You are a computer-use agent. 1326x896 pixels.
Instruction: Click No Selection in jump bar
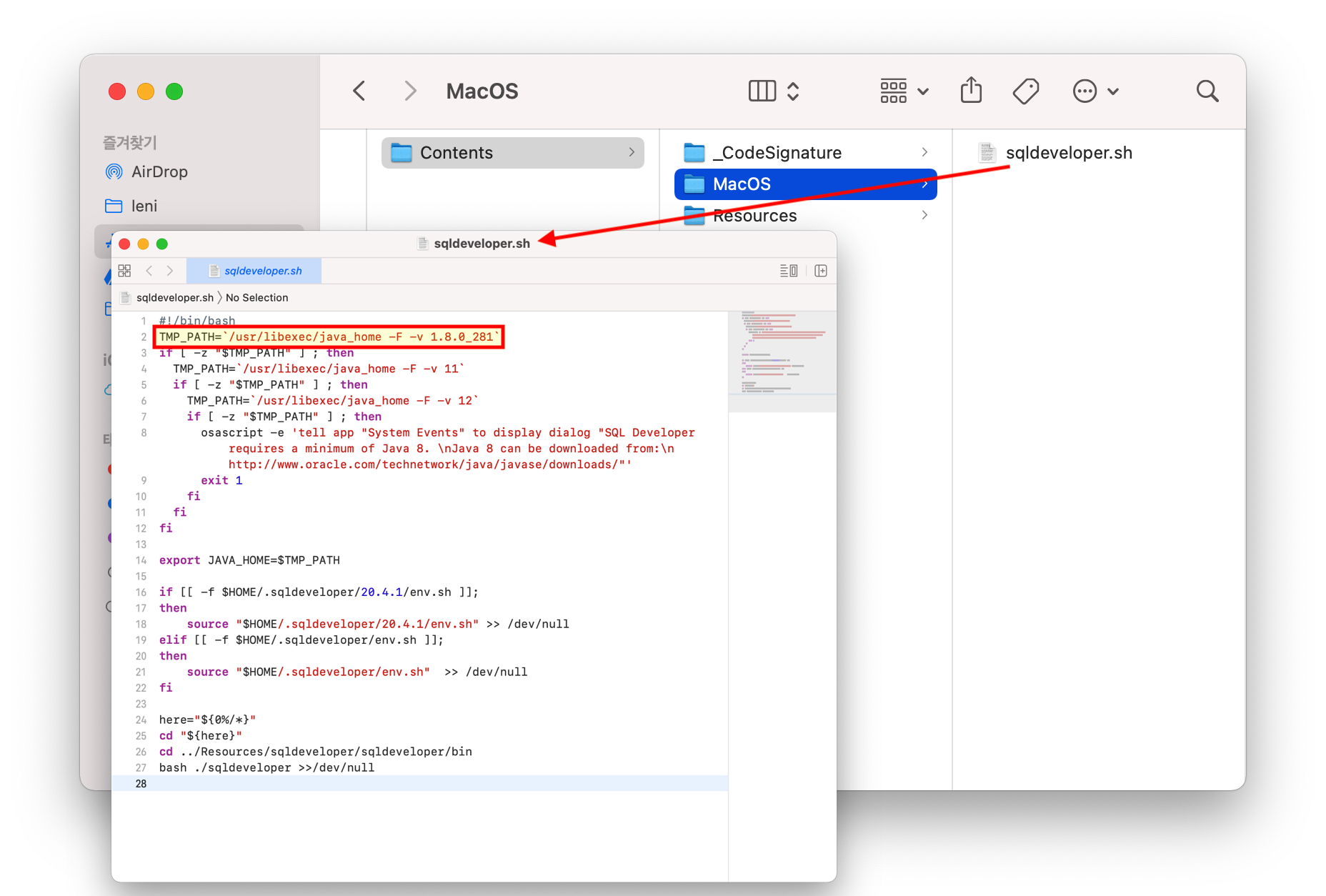coord(257,297)
